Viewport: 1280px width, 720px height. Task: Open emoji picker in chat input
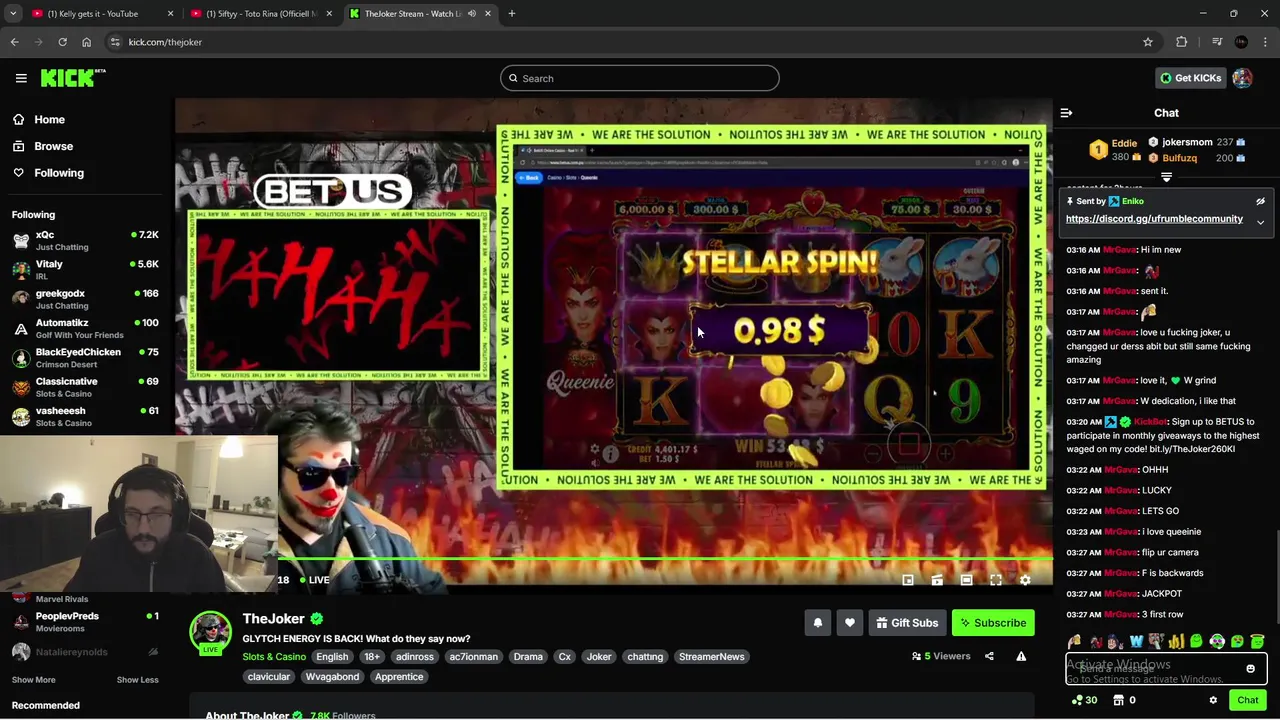click(1250, 669)
